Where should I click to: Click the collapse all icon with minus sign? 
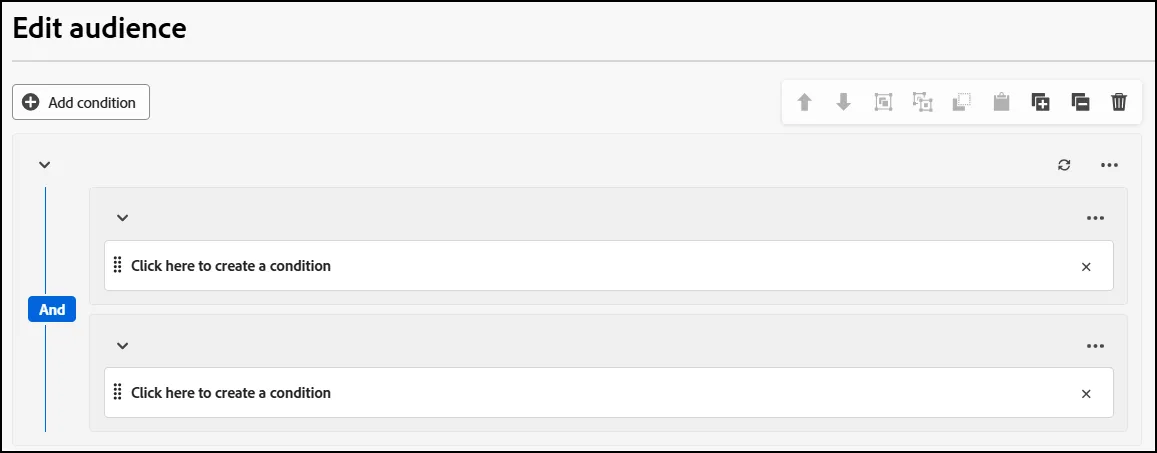pos(1080,103)
